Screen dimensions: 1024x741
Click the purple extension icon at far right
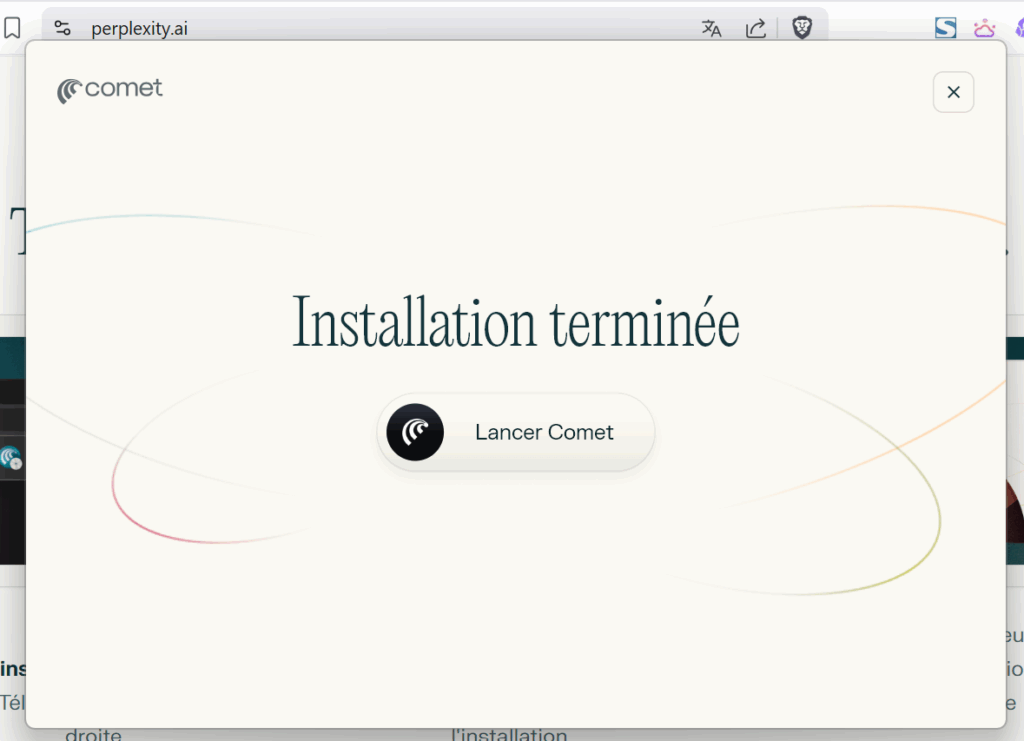pos(1018,28)
